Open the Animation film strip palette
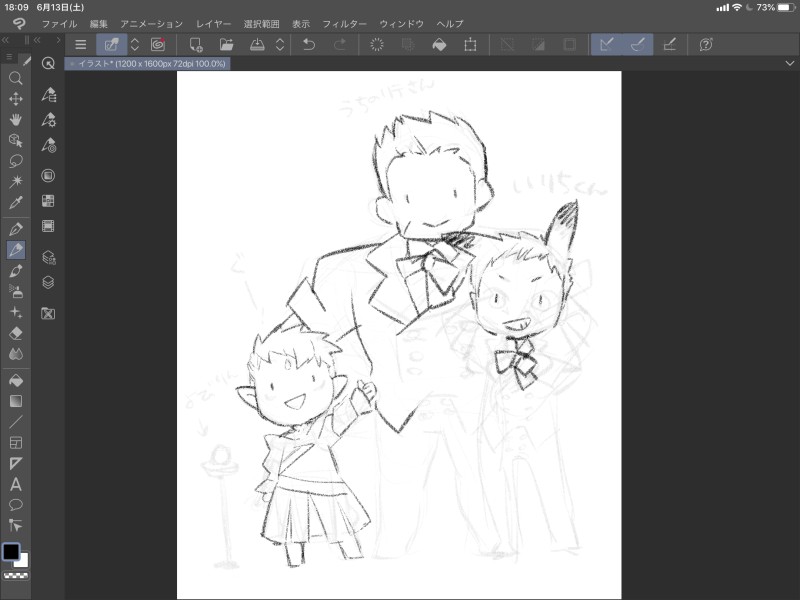Screen dimensions: 800x600 coord(48,226)
